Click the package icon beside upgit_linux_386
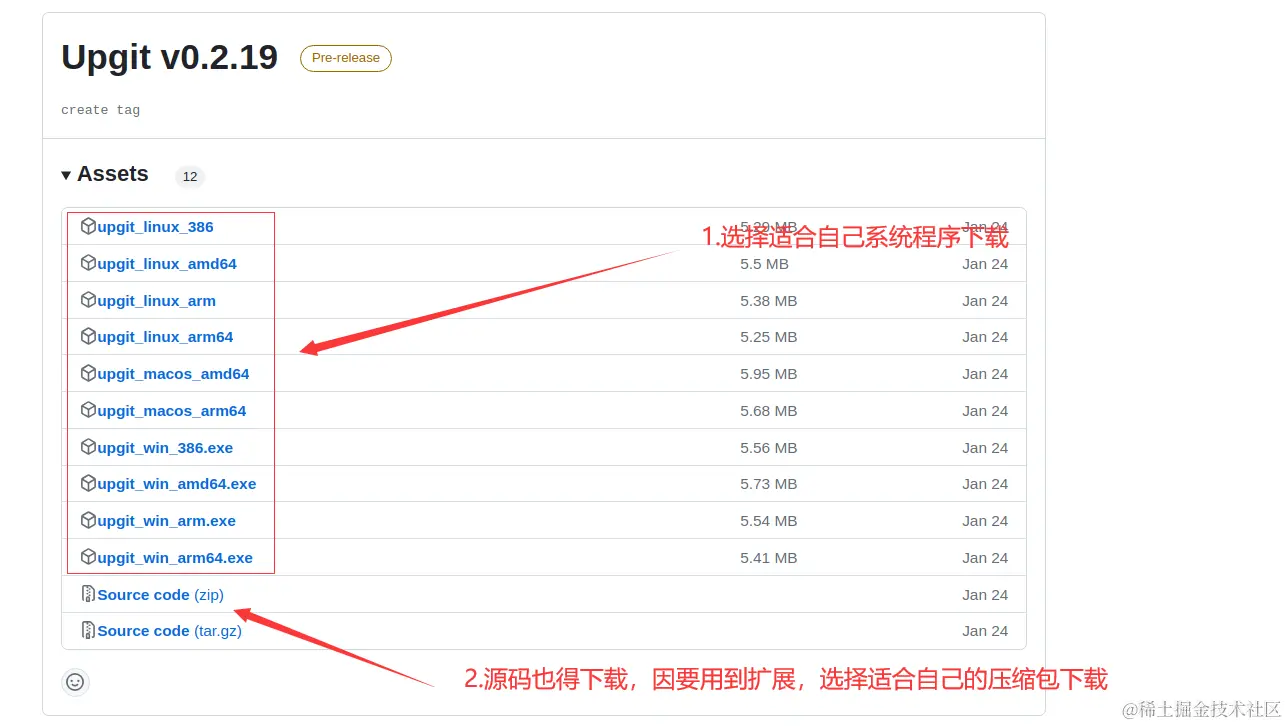Image resolution: width=1288 pixels, height=726 pixels. [x=88, y=226]
